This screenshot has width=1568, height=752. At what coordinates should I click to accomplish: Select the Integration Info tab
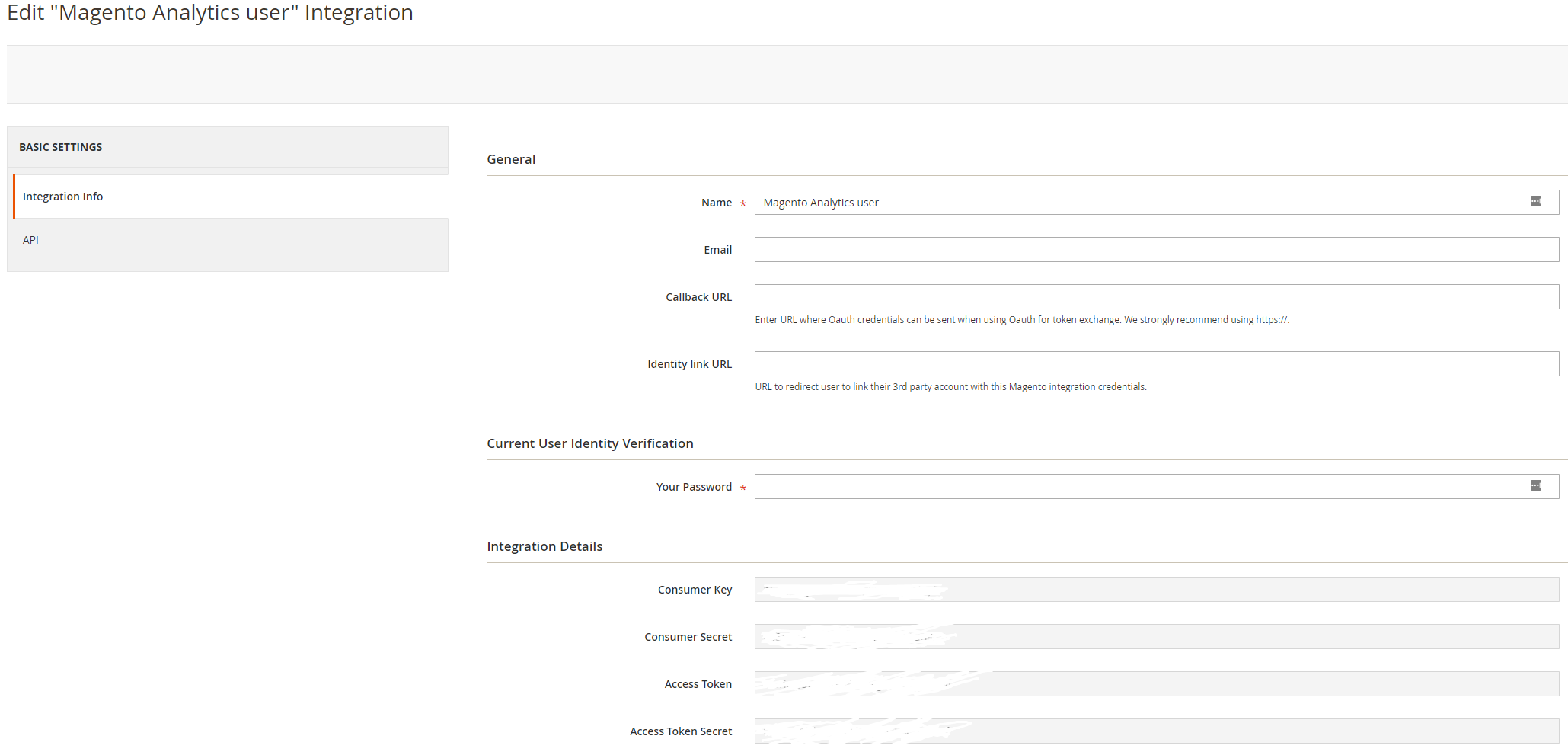tap(63, 196)
